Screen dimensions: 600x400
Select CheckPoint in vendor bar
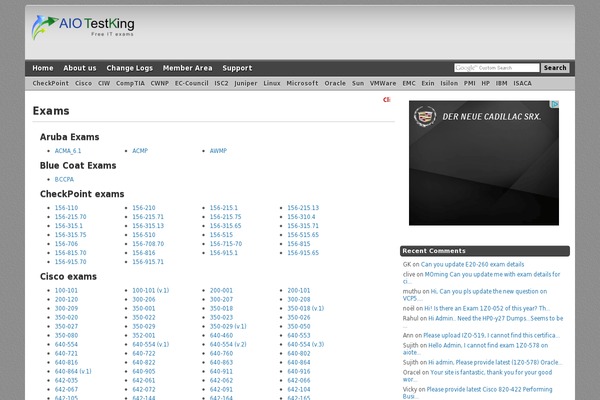point(51,83)
